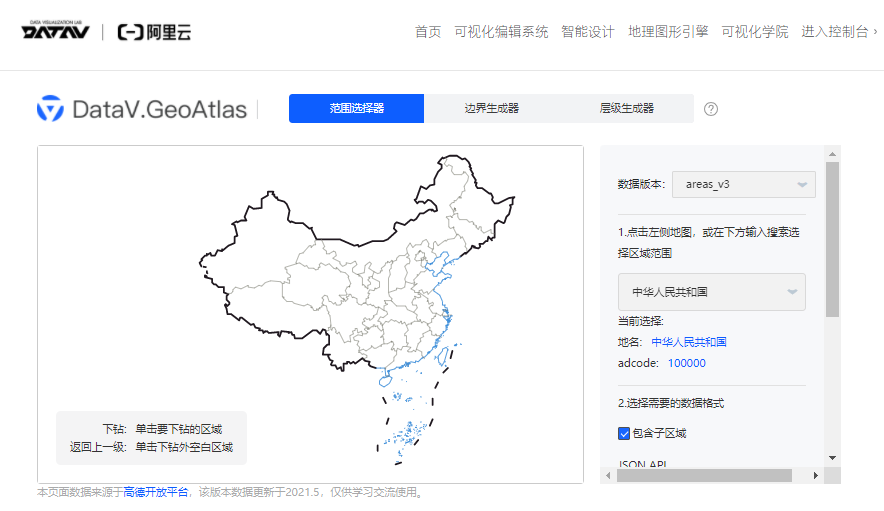Click the 2.选择需要的数据格式 heading text
This screenshot has height=511, width=884.
pyautogui.click(x=671, y=403)
